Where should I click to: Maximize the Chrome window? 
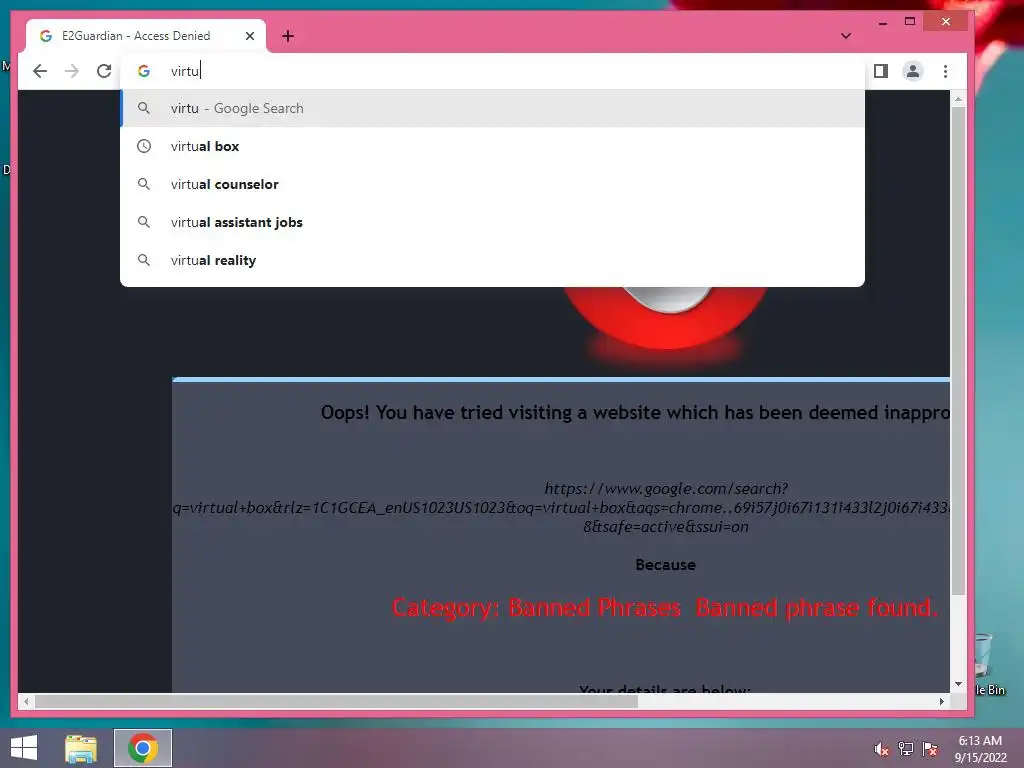(x=910, y=22)
